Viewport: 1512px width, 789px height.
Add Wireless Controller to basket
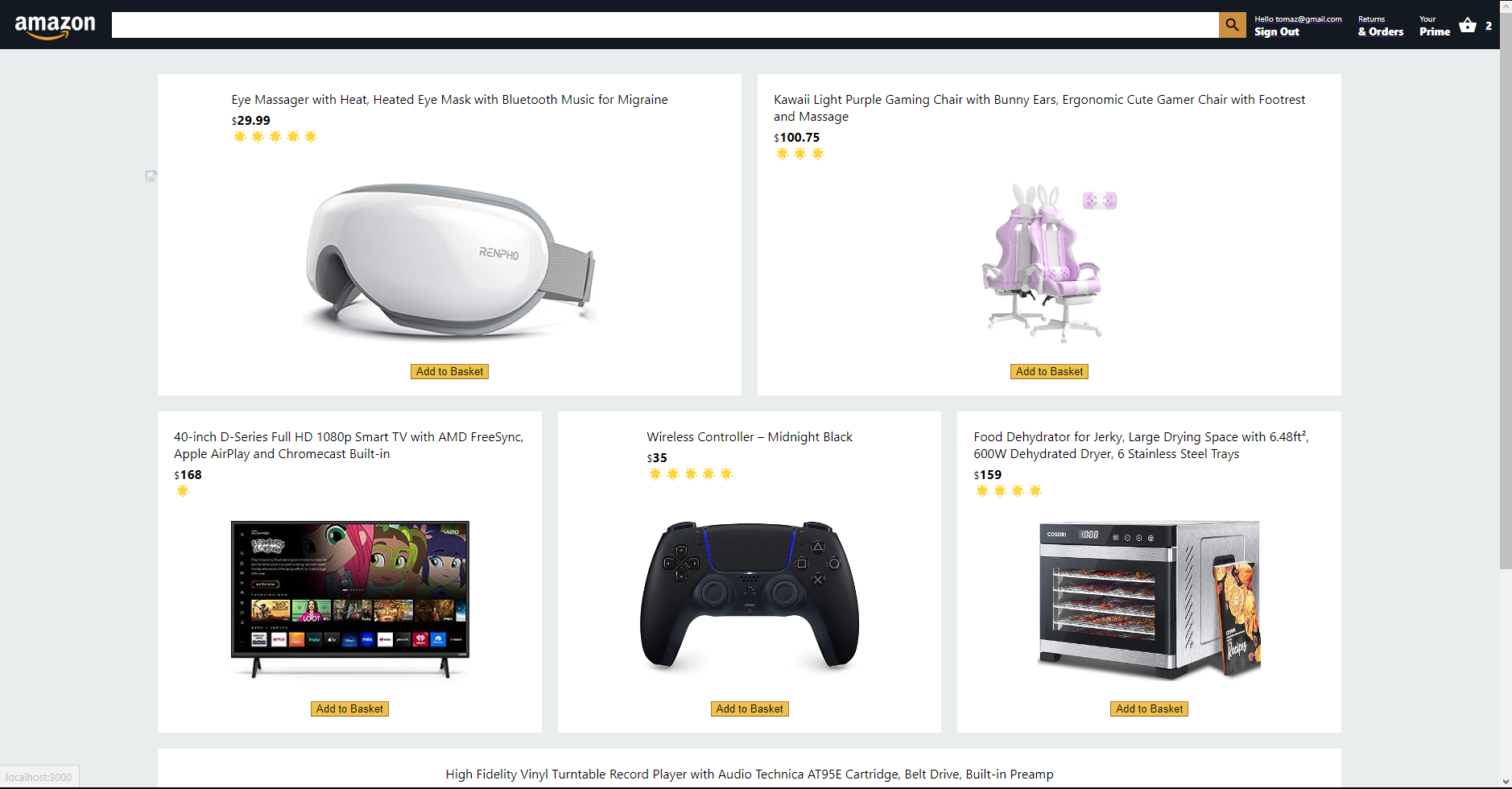[750, 708]
